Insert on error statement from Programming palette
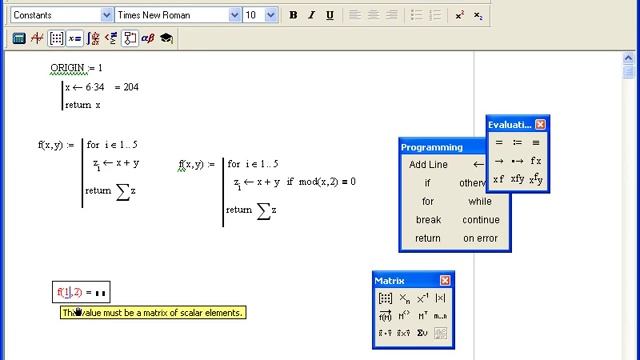 tap(480, 238)
